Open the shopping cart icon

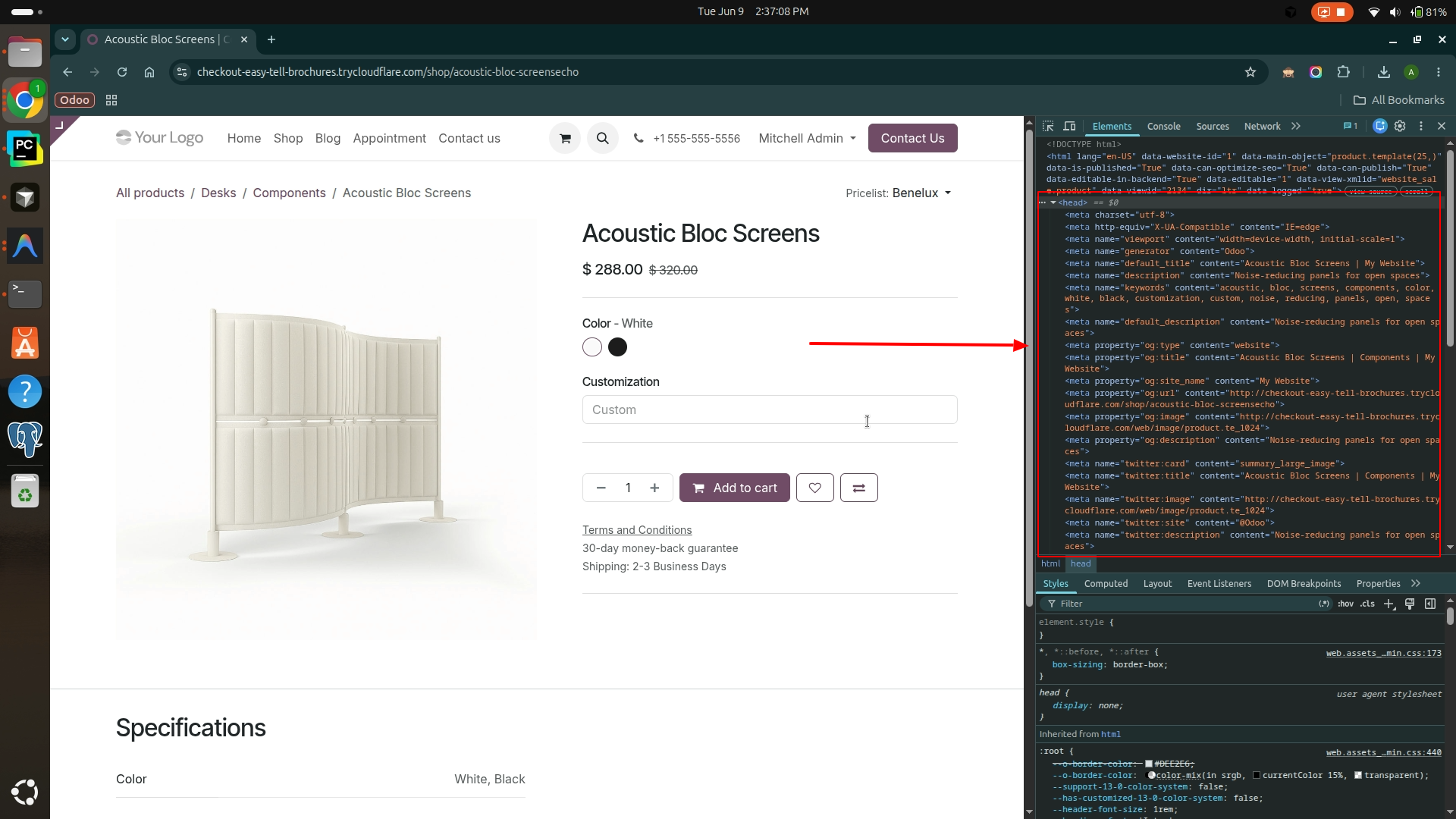(x=565, y=139)
